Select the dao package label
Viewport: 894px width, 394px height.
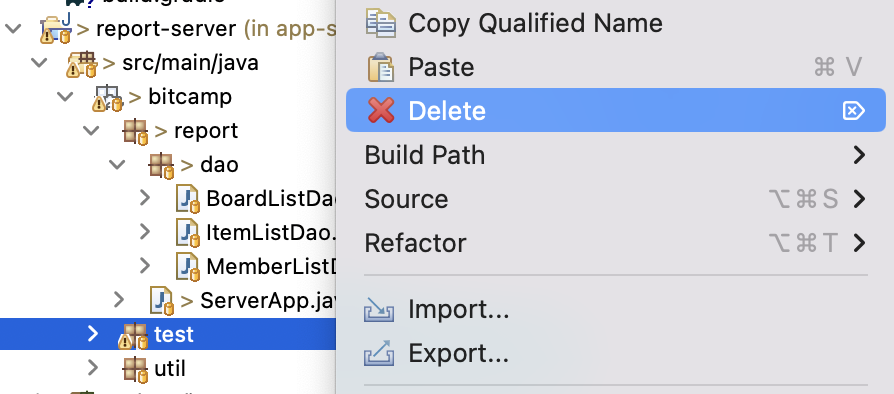[x=220, y=165]
